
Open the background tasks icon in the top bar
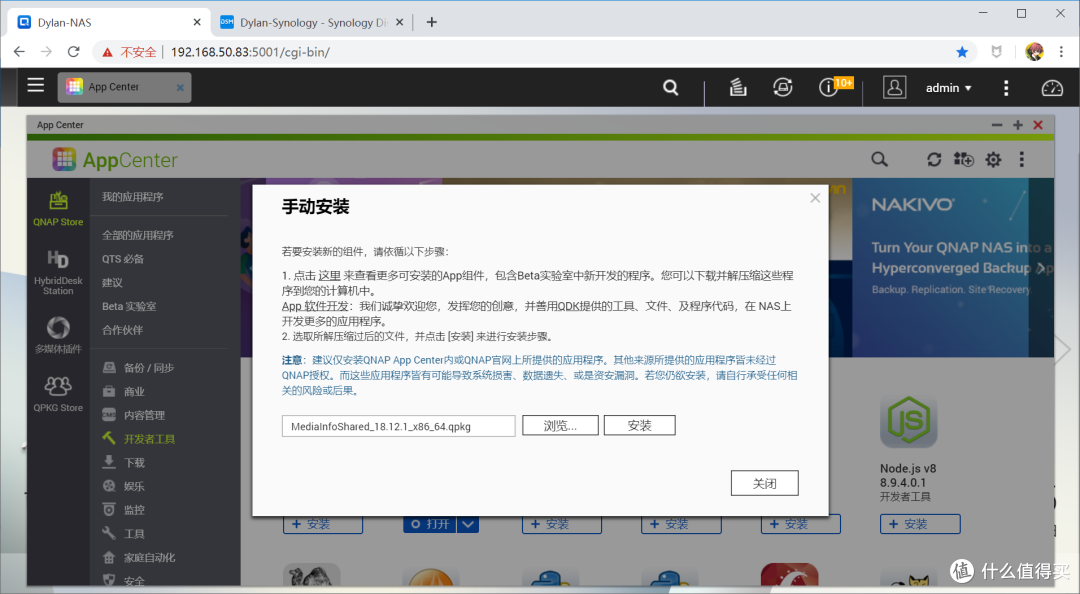737,88
